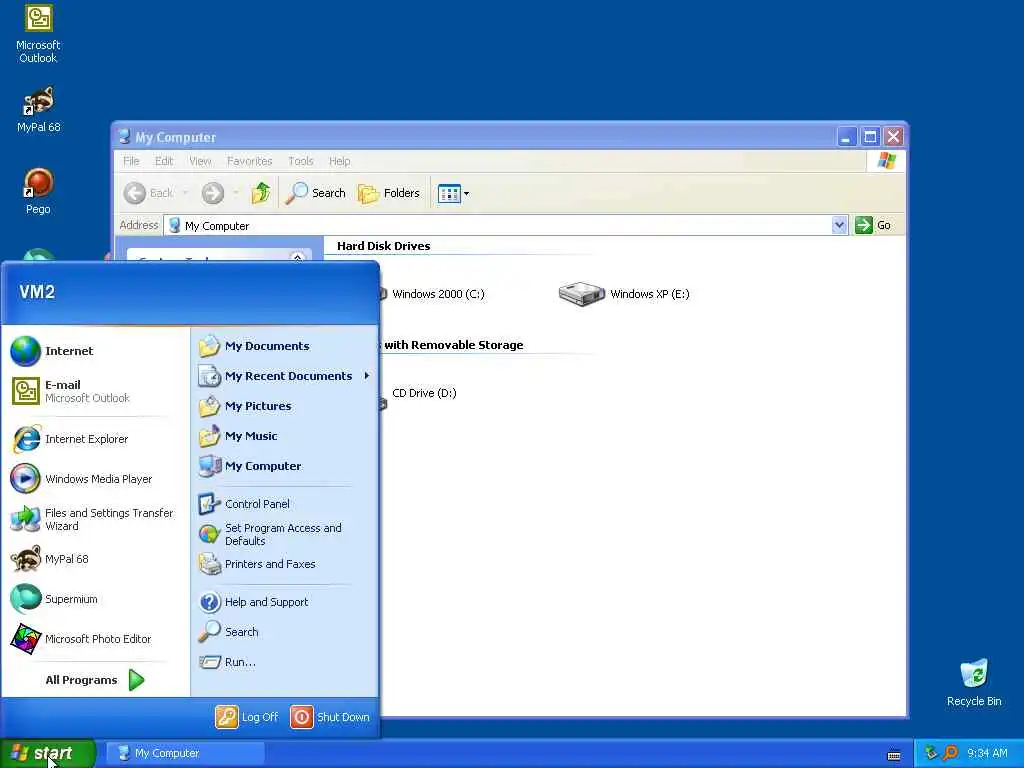Open the Views dropdown button

click(x=453, y=193)
